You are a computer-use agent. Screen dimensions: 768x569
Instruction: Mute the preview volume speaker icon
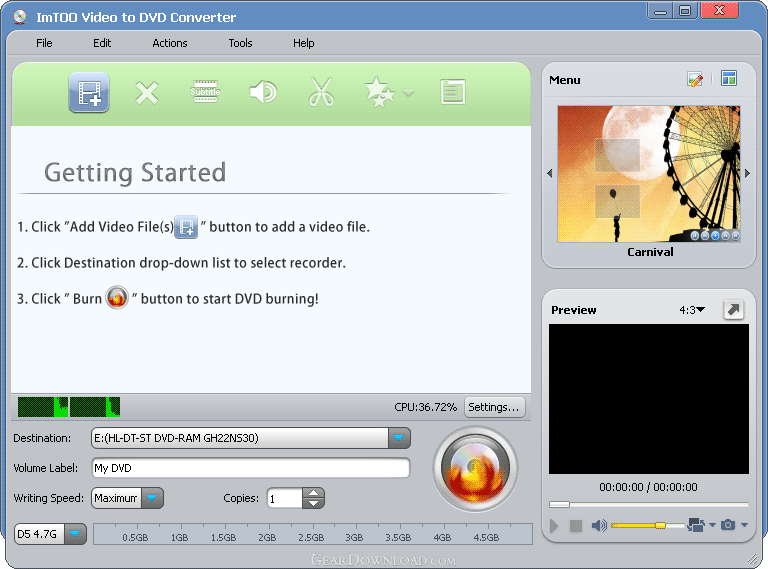tap(599, 526)
